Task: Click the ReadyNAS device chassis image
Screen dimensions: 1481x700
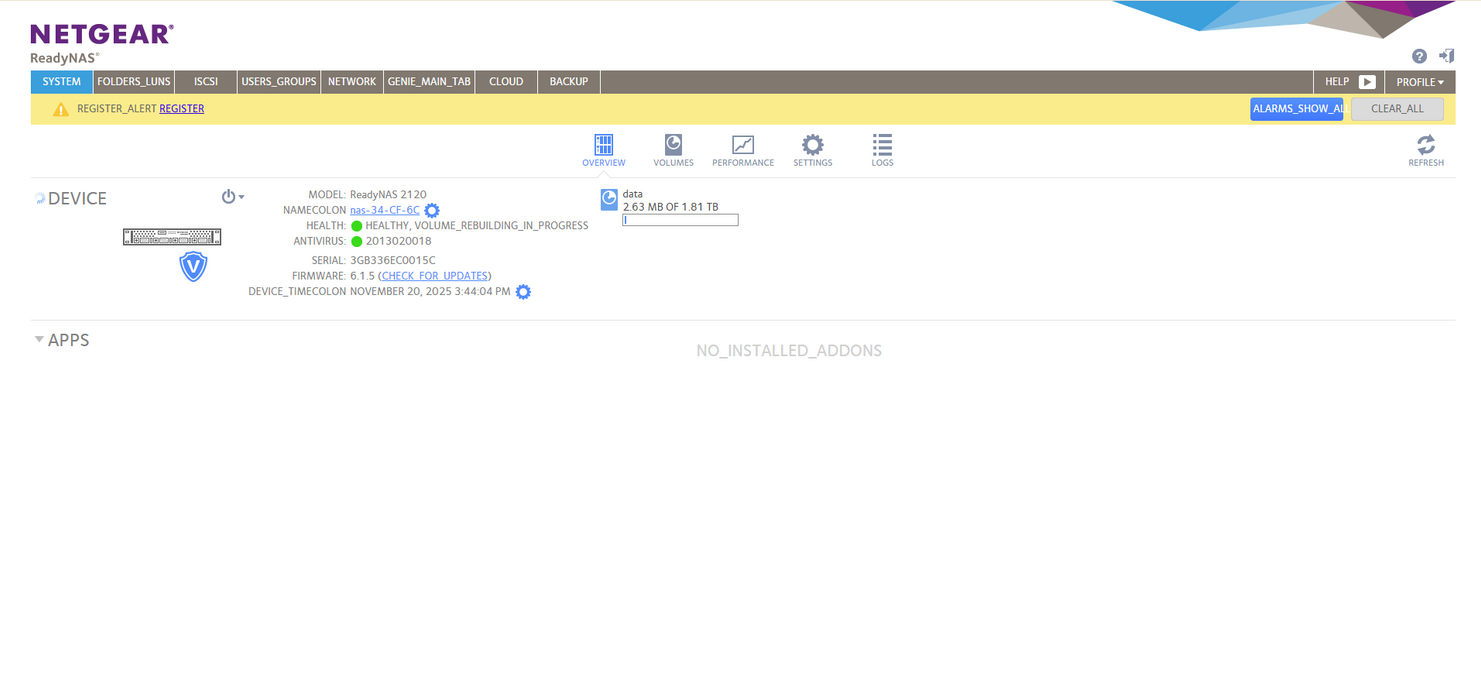Action: coord(172,237)
